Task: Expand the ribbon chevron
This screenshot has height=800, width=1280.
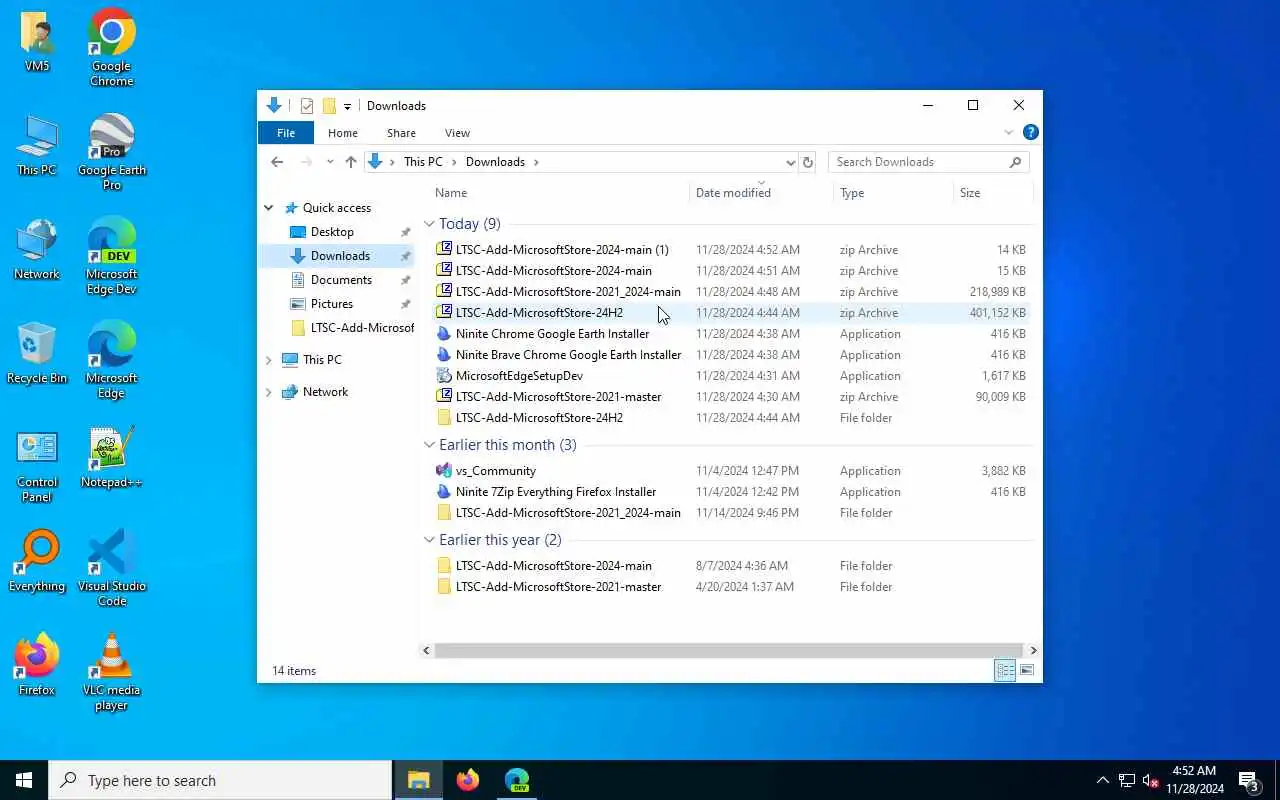Action: [1008, 132]
